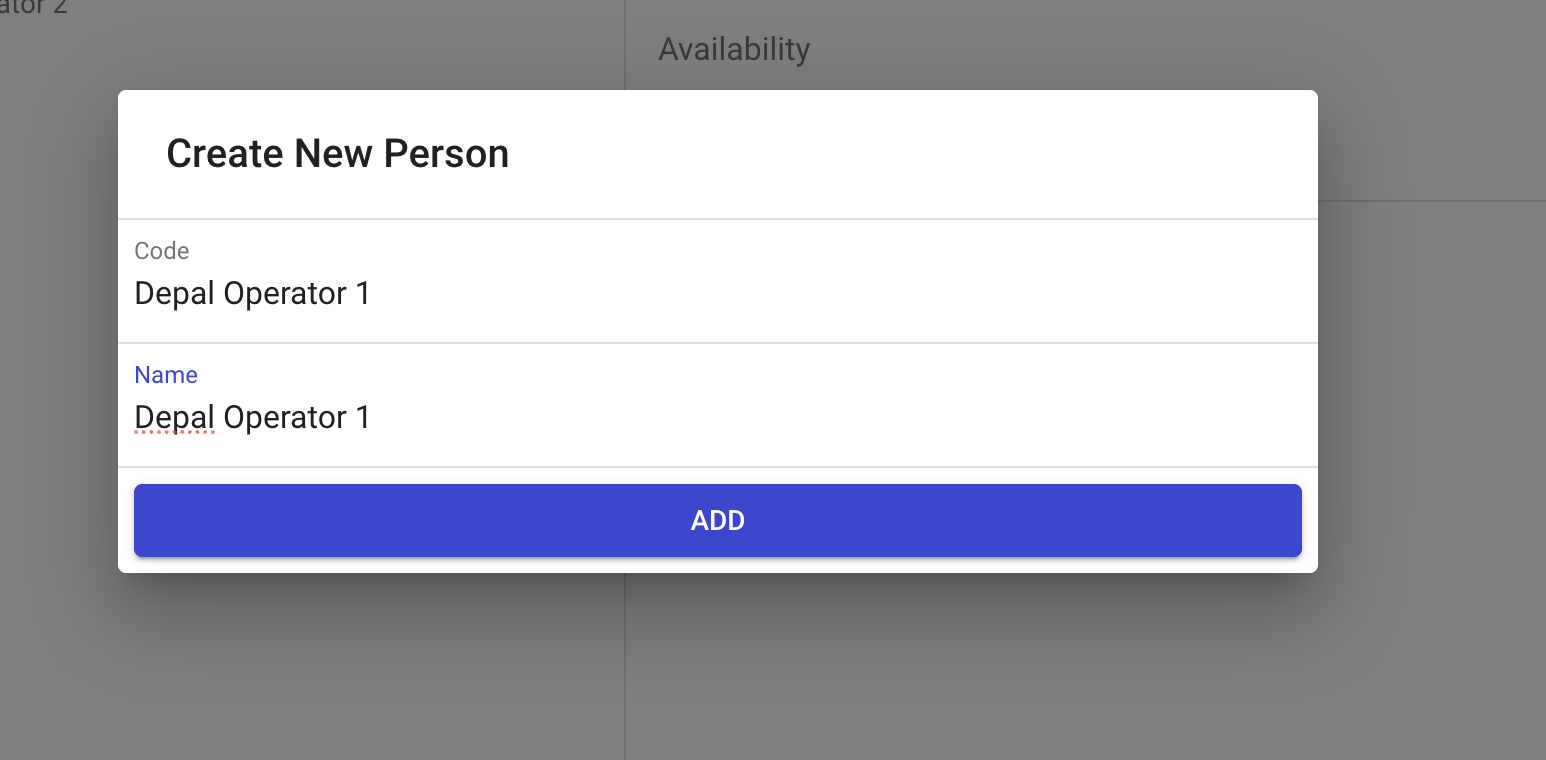Click the Availability heading behind the dialog
This screenshot has width=1546, height=760.
734,49
